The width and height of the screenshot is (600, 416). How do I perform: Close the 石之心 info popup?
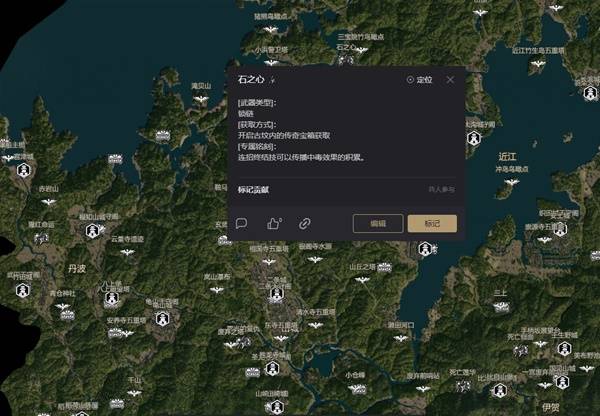(450, 80)
